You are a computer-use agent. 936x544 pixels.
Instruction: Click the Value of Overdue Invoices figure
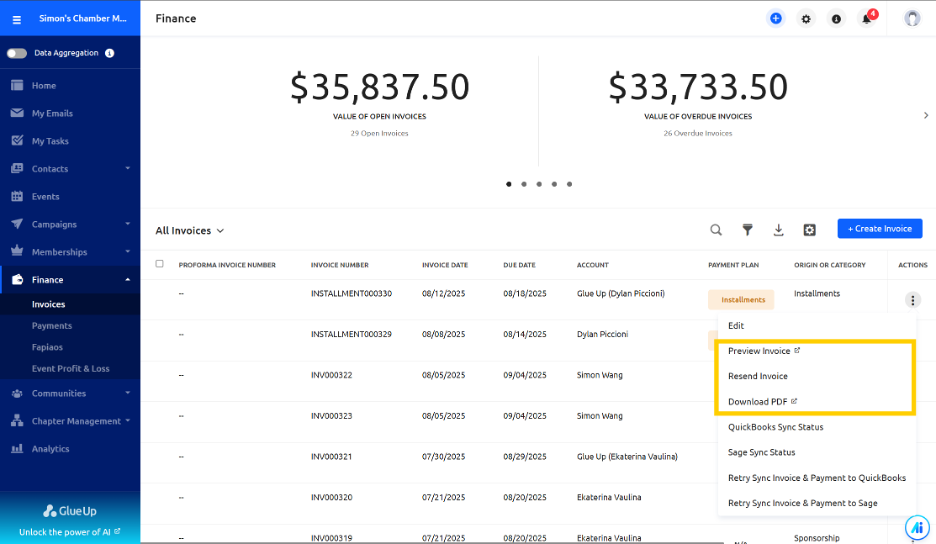pyautogui.click(x=698, y=87)
